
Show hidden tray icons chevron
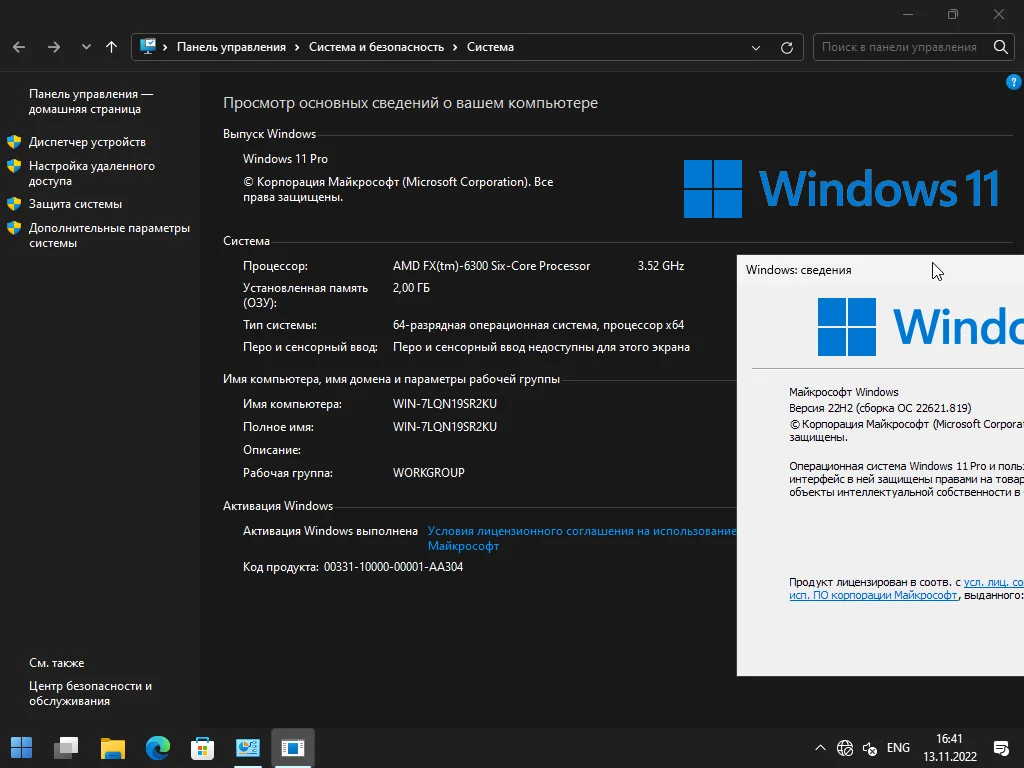coord(820,748)
